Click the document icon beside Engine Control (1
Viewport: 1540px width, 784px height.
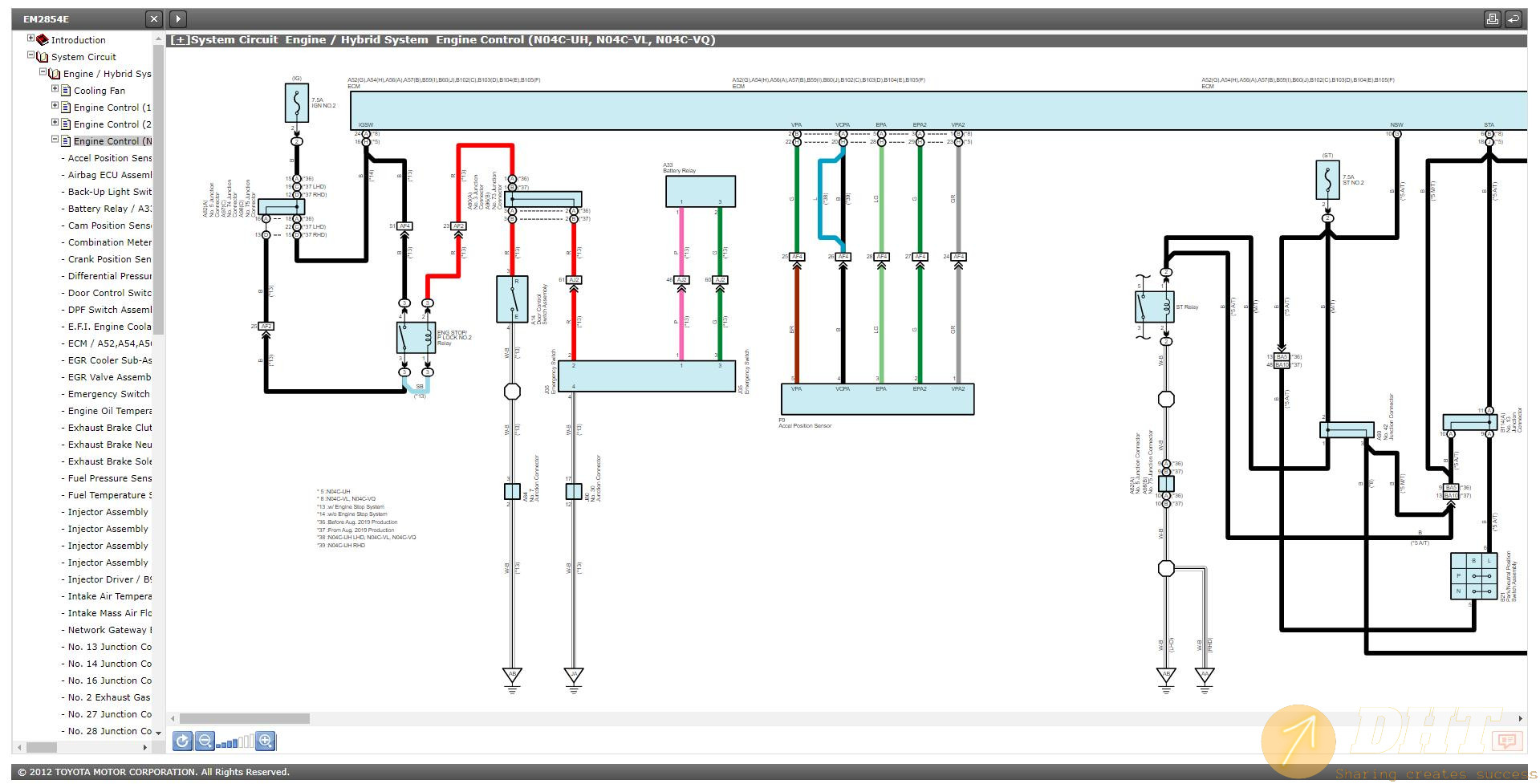[x=66, y=107]
